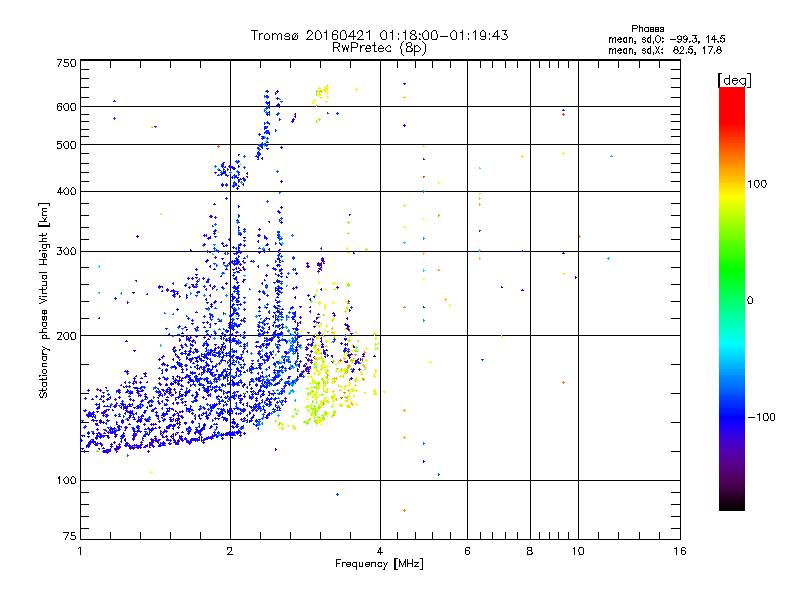Click the blue point cluster near 430 km
Viewport: 800px width, 600px height.
pyautogui.click(x=231, y=174)
